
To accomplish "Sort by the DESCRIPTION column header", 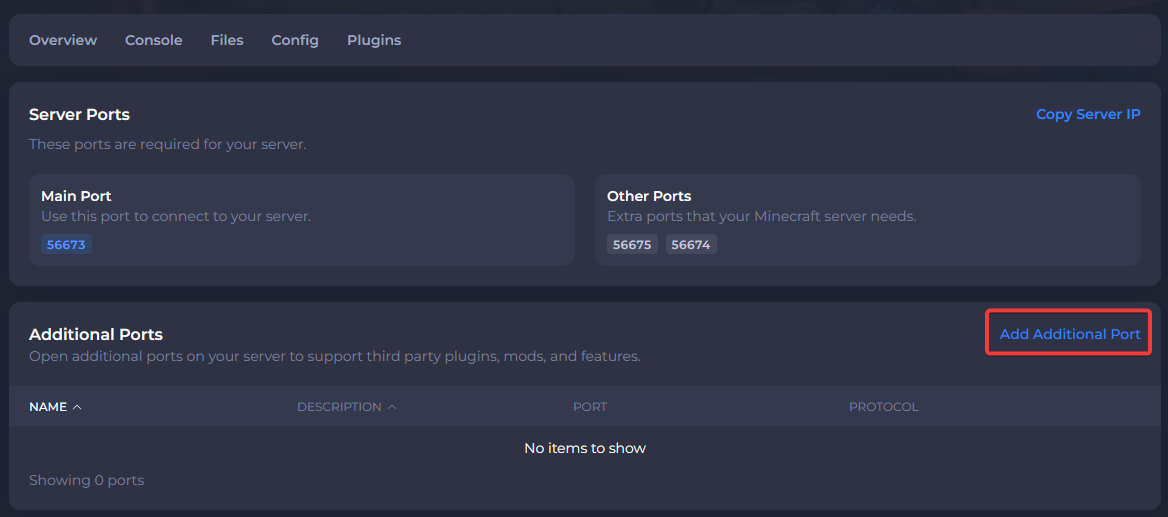I will (339, 407).
